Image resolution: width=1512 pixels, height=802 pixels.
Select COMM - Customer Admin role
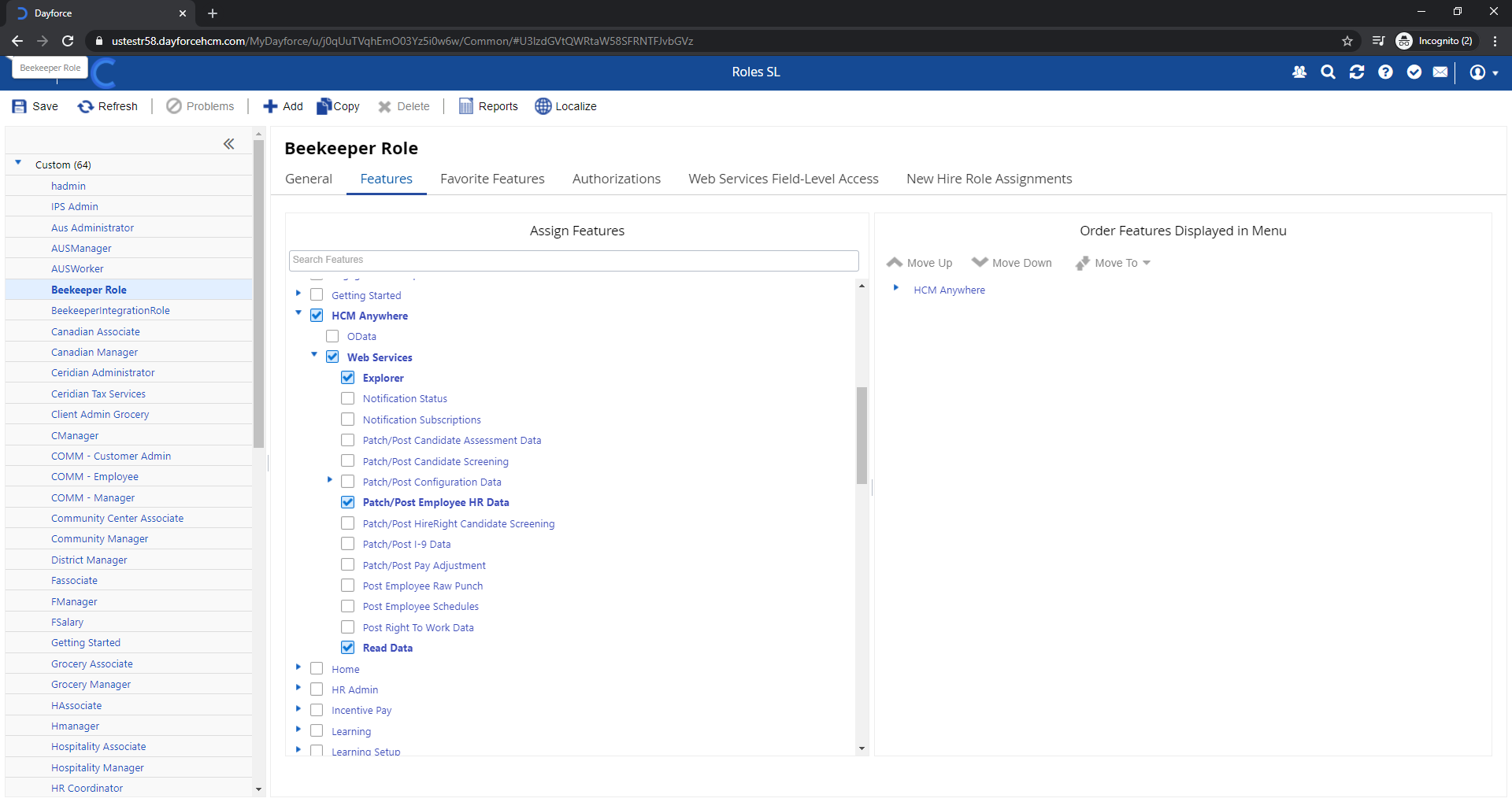pyautogui.click(x=111, y=456)
